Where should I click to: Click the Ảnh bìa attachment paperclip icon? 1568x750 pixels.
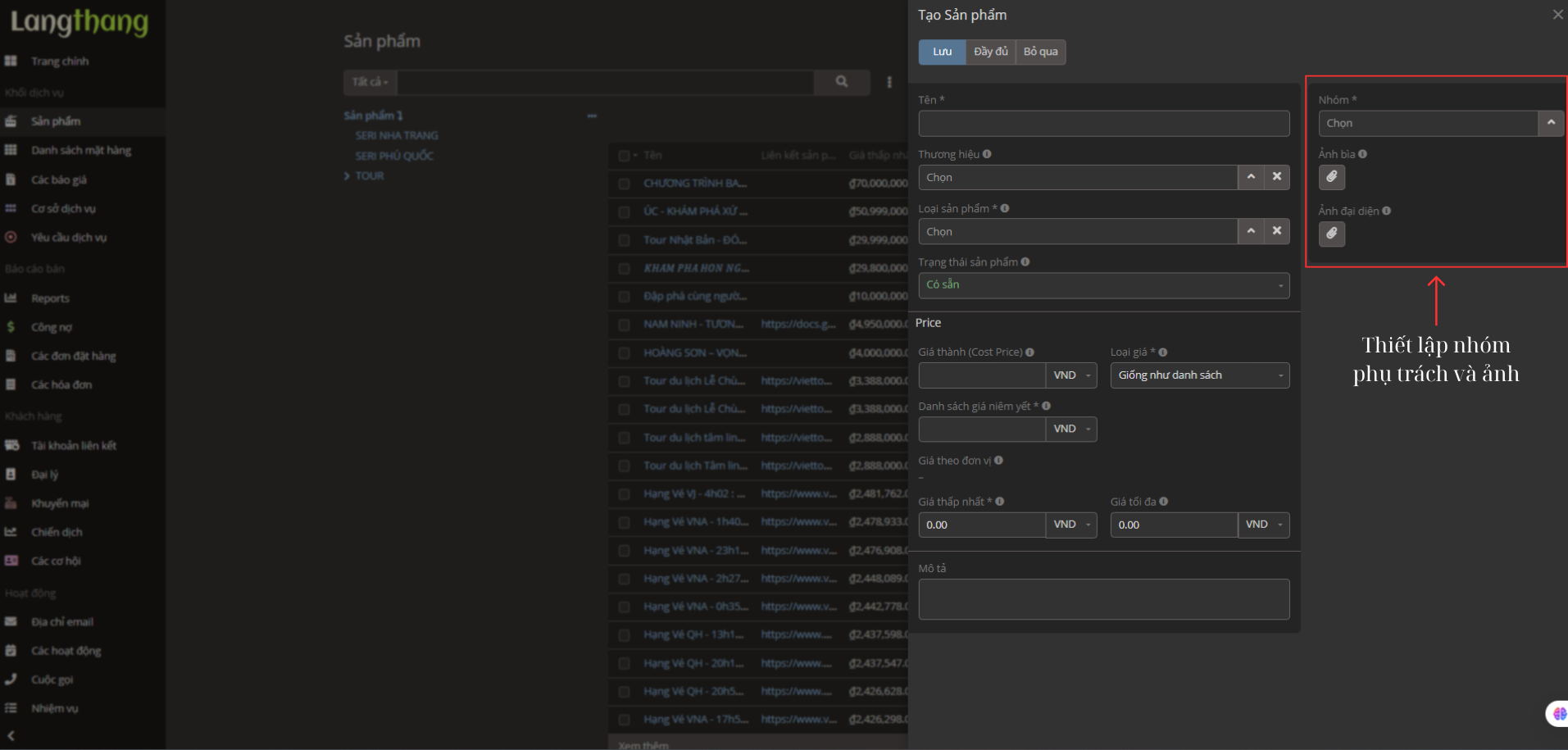point(1331,177)
